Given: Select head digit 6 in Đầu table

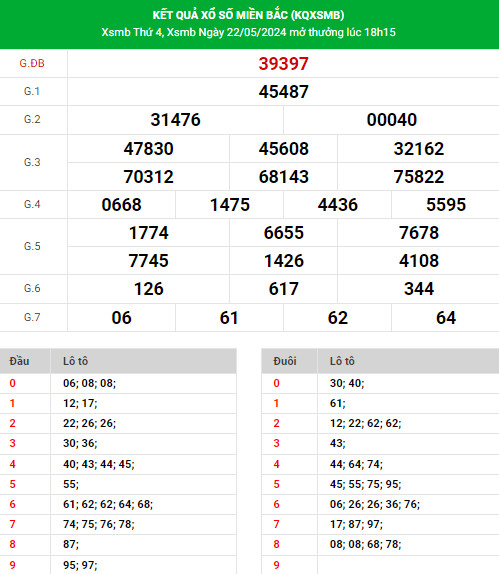Looking at the screenshot, I should point(12,504).
